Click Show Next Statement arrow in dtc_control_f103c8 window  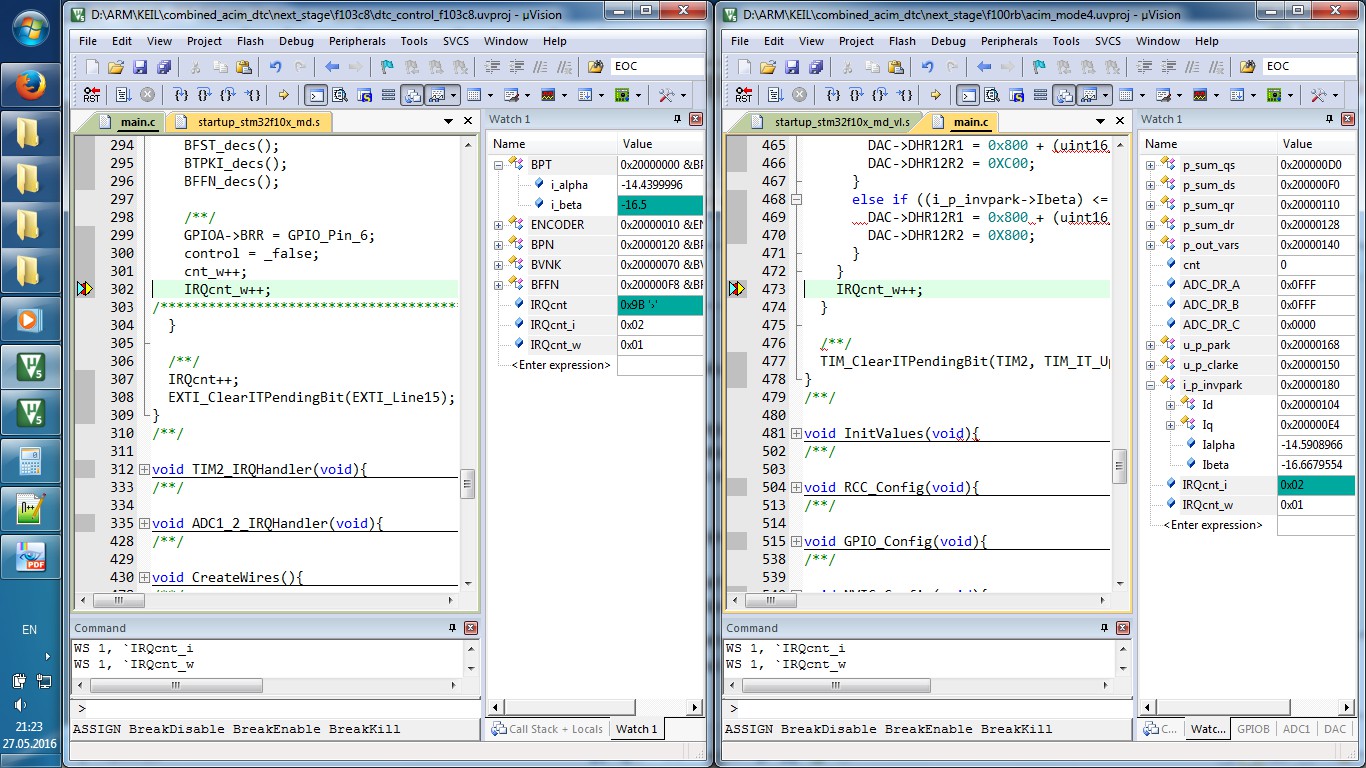tap(284, 95)
